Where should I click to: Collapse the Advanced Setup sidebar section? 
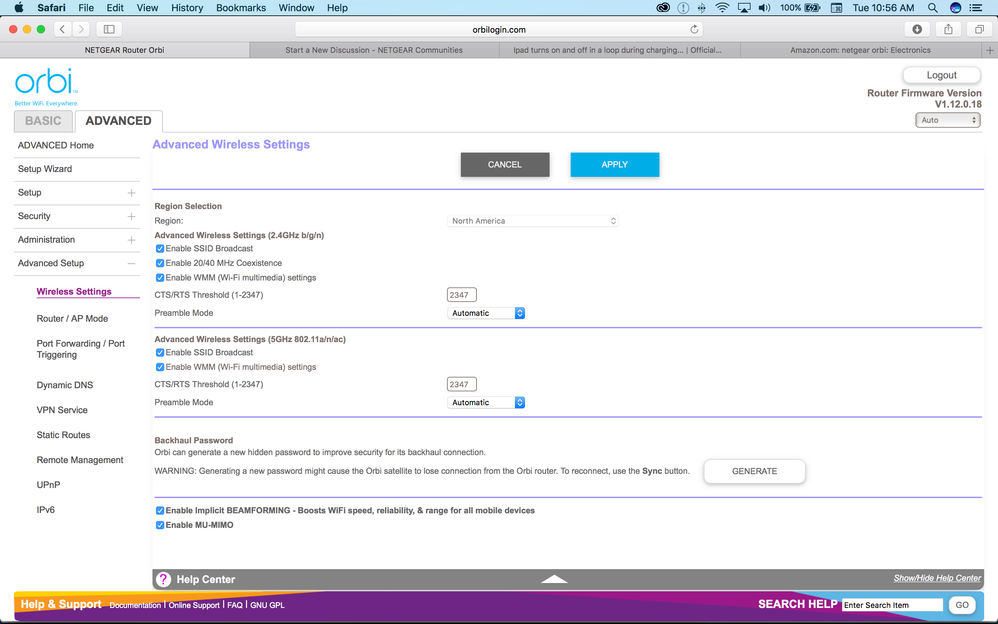click(x=131, y=264)
